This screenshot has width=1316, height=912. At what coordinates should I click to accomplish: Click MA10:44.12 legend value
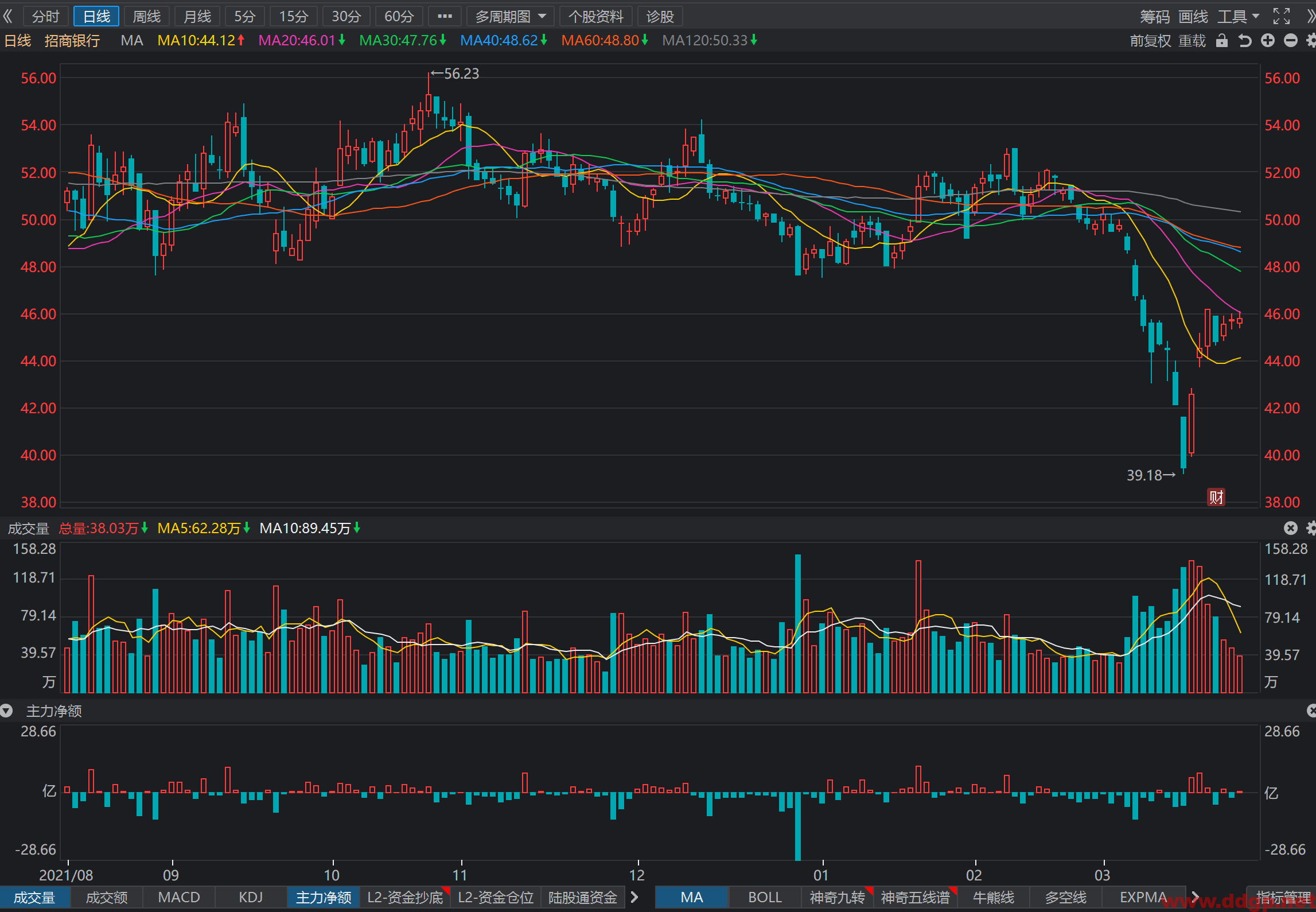tap(196, 41)
